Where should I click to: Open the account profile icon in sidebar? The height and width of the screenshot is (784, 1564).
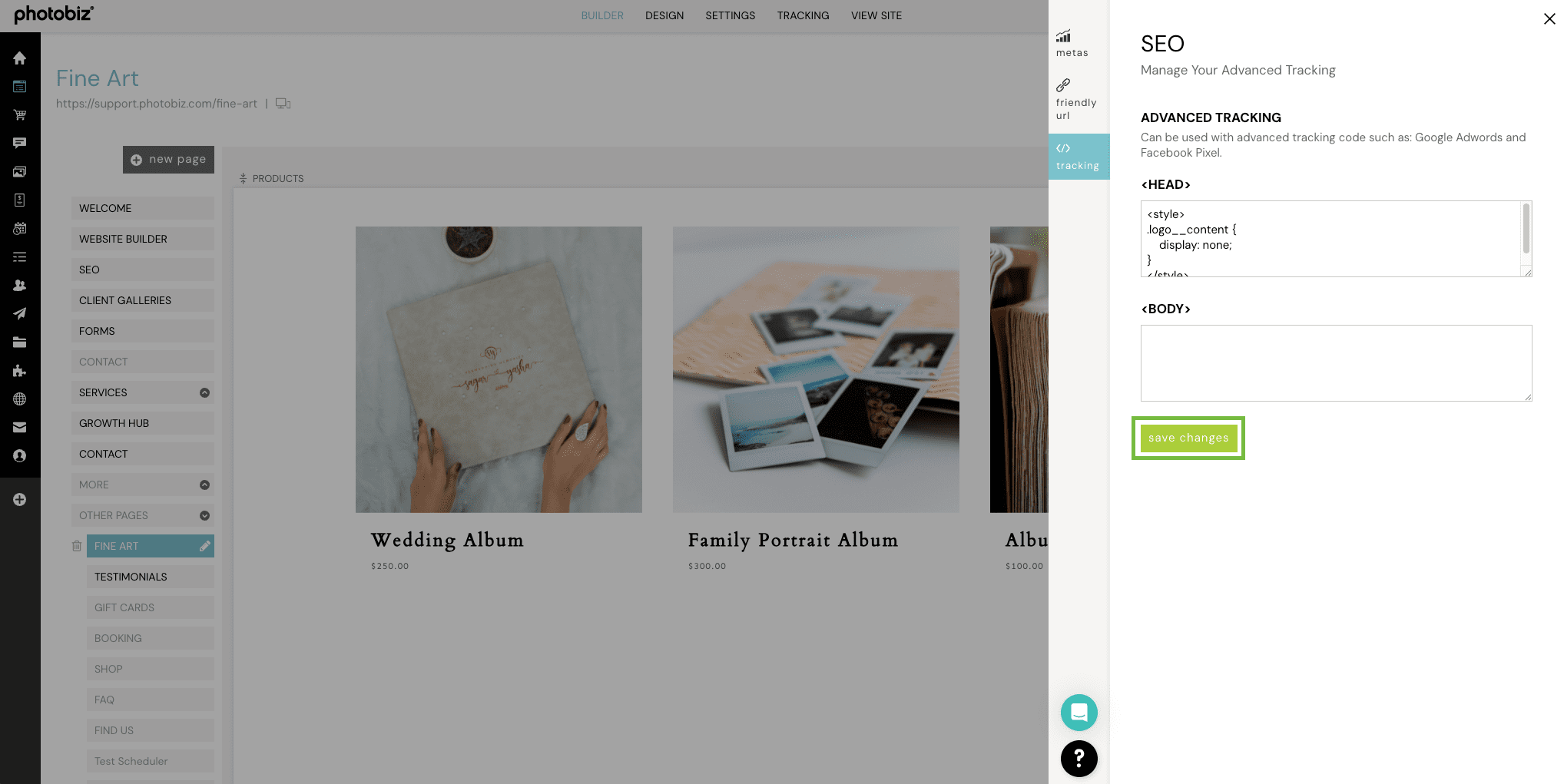(20, 456)
